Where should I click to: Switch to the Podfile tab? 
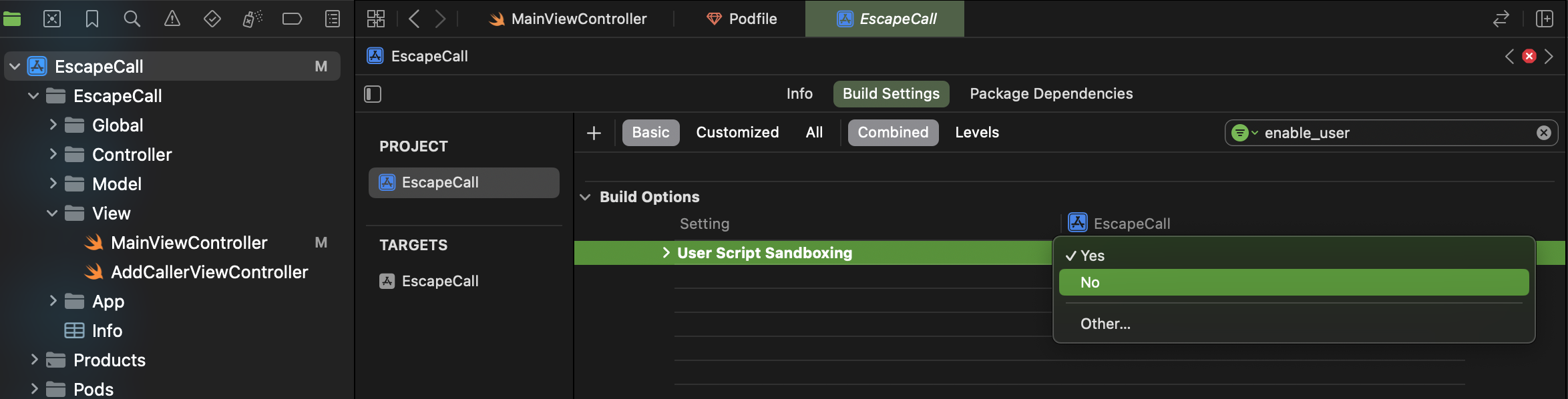741,19
